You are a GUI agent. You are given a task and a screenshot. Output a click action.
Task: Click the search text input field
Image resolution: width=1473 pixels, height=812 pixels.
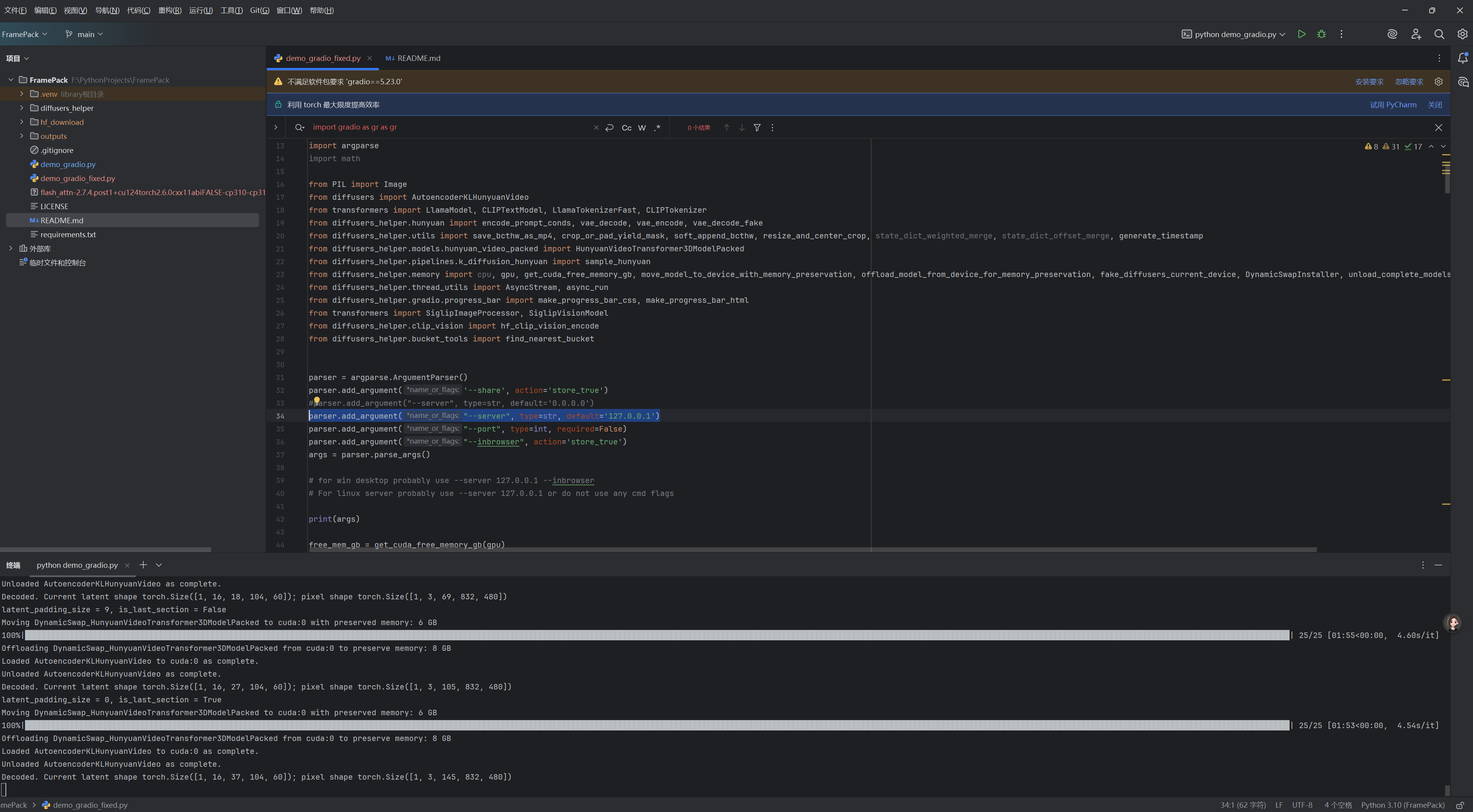coord(446,128)
